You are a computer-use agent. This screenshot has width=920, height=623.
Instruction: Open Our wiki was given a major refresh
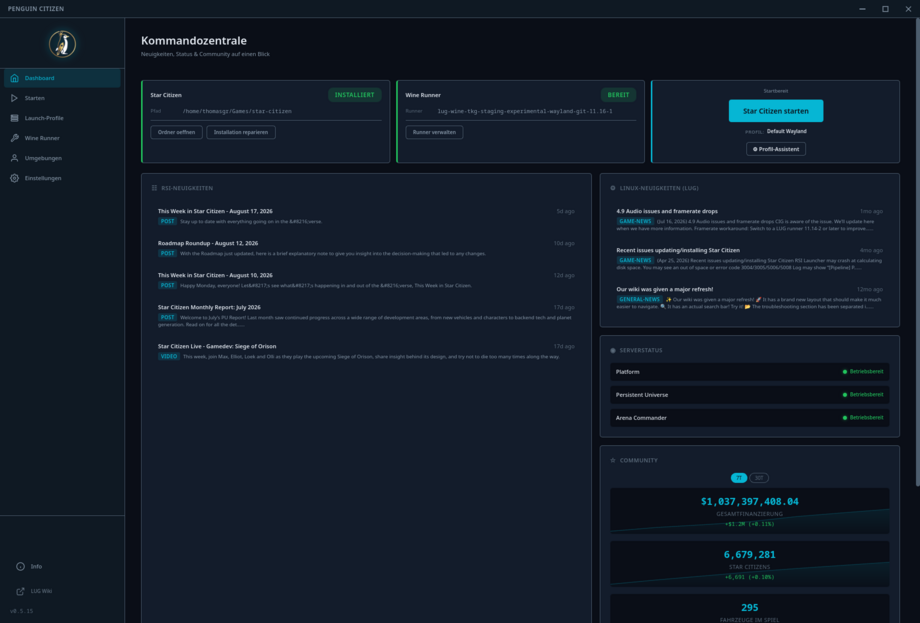(x=749, y=298)
